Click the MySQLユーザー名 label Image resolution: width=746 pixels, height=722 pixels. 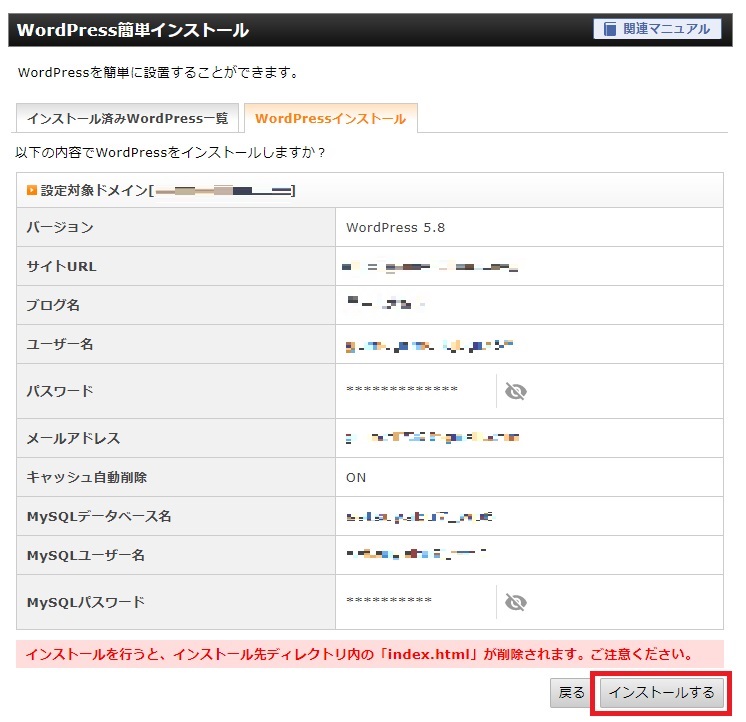(86, 556)
